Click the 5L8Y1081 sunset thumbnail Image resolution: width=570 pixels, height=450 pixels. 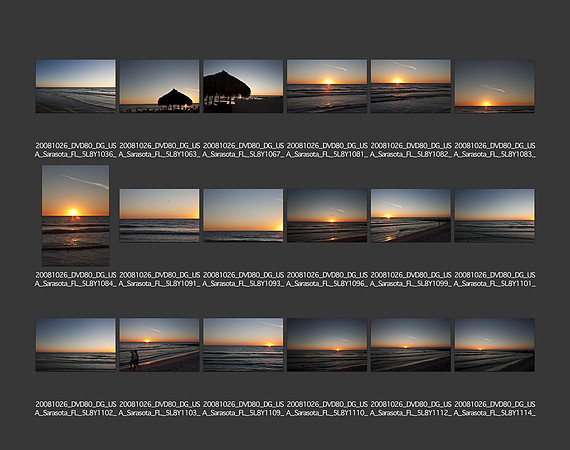327,86
